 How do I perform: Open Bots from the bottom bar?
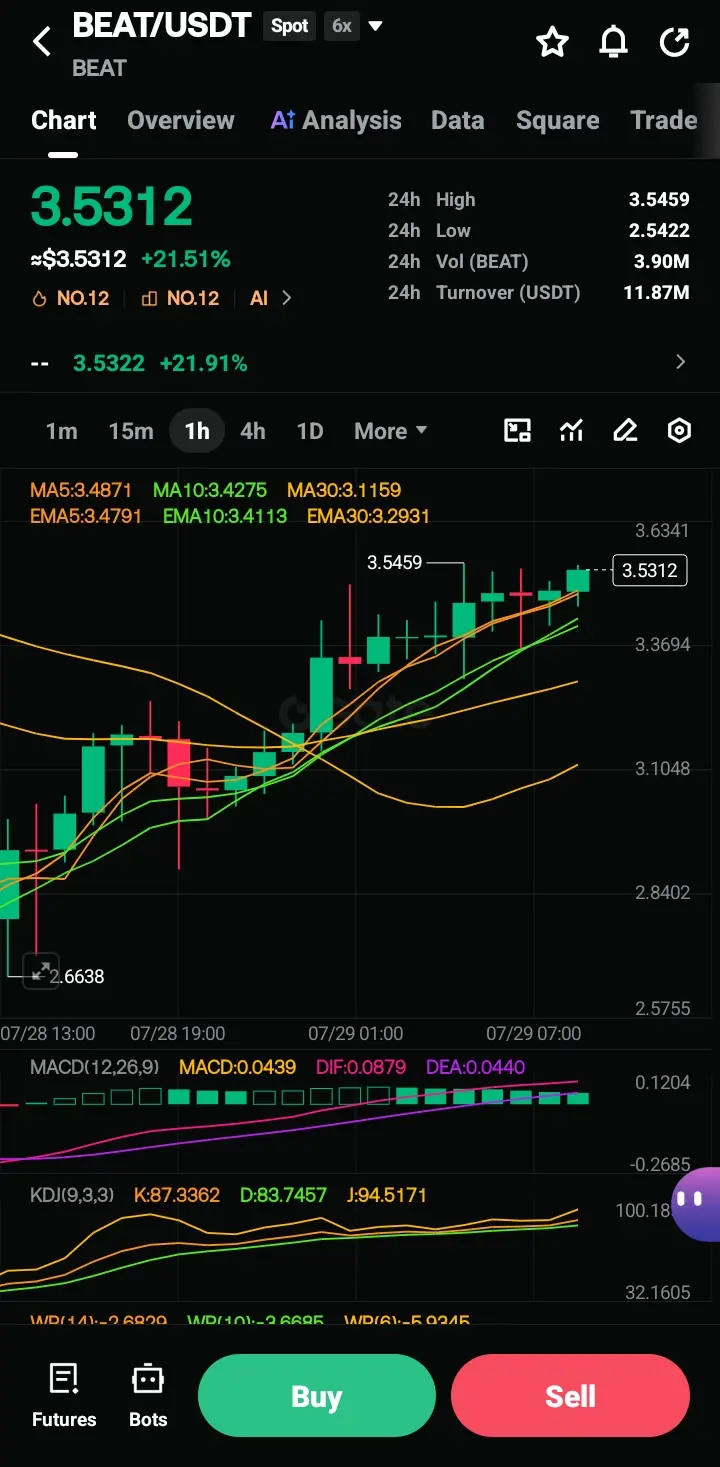pos(148,1396)
